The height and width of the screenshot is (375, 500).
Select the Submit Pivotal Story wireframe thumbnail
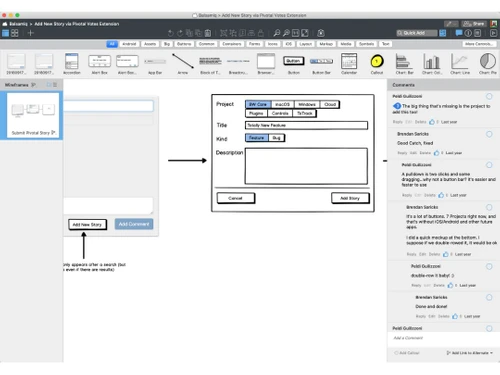point(33,115)
